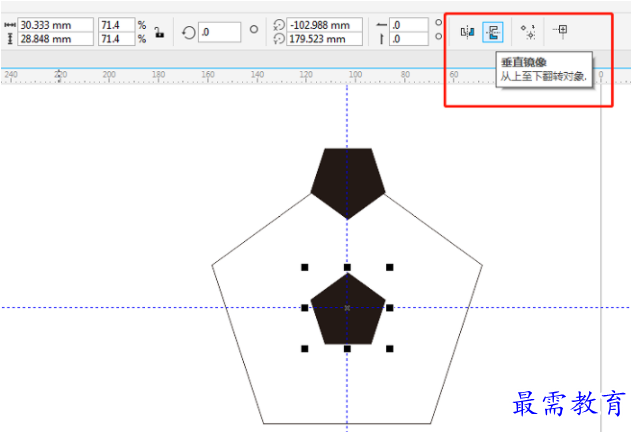Click the horizontal ruler at mark 160
Viewport: 634px width, 435px height.
(208, 76)
